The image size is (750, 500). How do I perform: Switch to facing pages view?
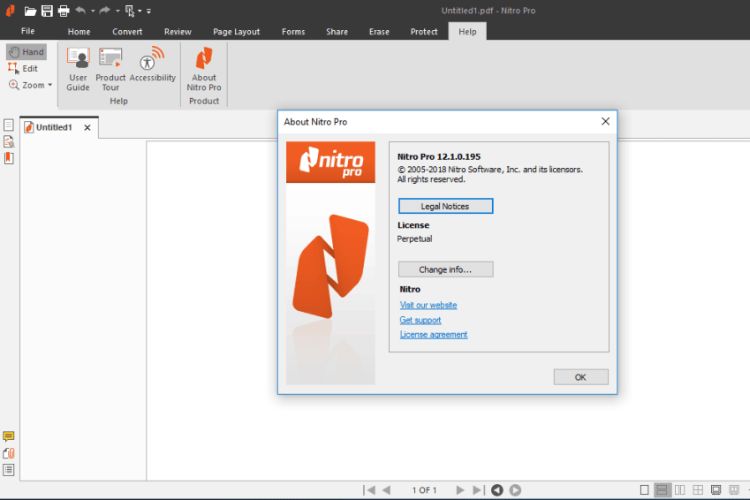(680, 490)
